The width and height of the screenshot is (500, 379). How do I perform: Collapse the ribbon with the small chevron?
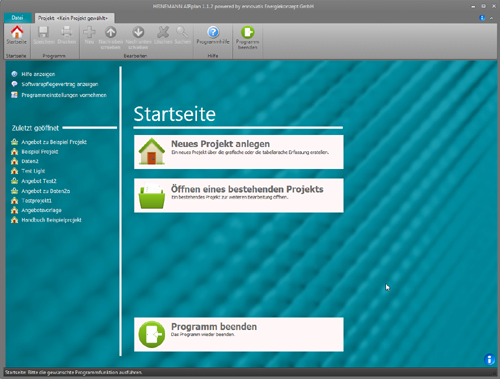491,18
